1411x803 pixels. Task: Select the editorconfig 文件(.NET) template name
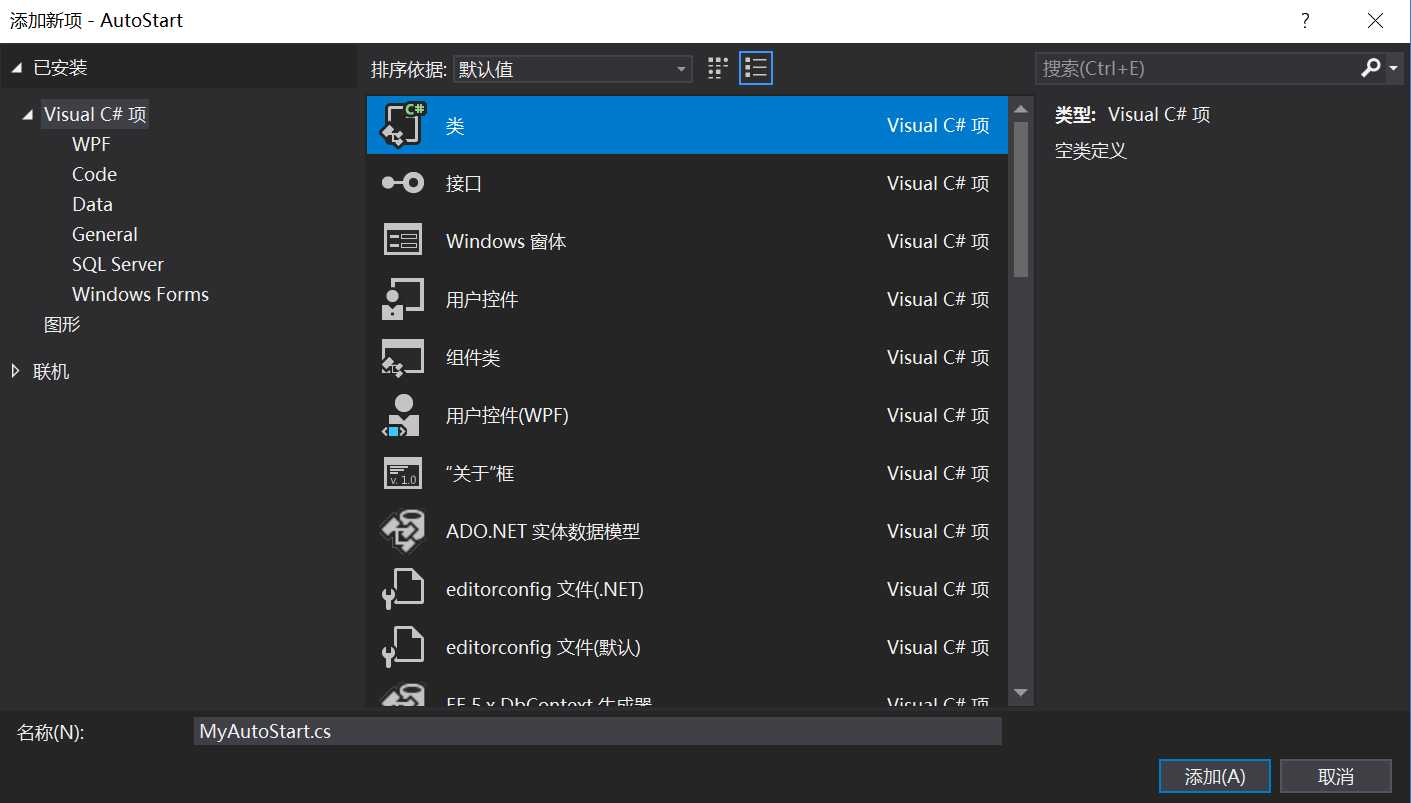coord(545,590)
